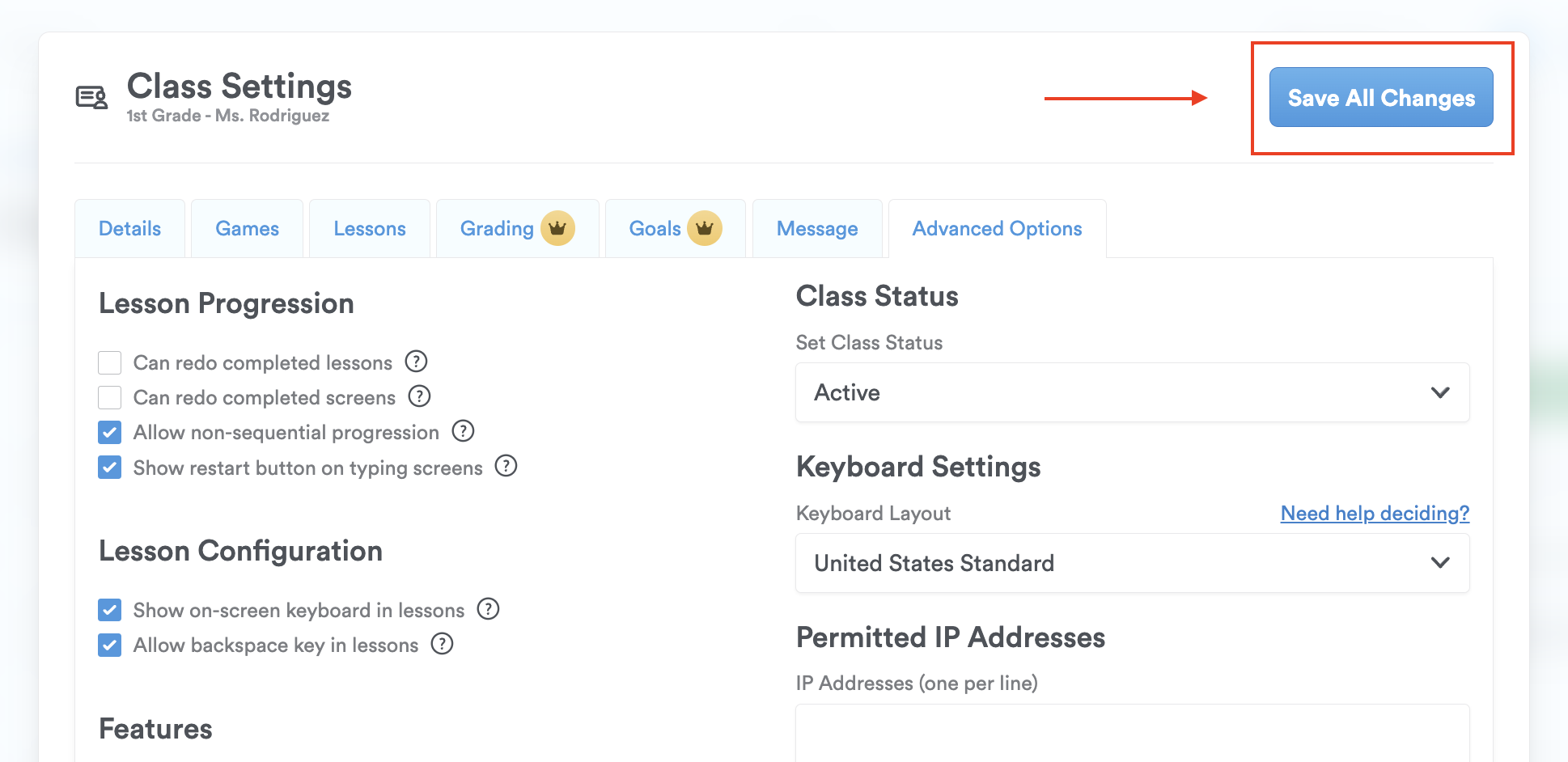Image resolution: width=1568 pixels, height=762 pixels.
Task: Click the IP Addresses text box
Action: pos(1132,732)
